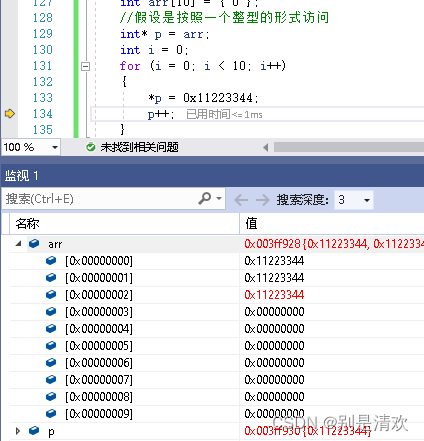The width and height of the screenshot is (424, 441).
Task: Click the 0x00000000 value of [0x00000004]
Action: (274, 329)
